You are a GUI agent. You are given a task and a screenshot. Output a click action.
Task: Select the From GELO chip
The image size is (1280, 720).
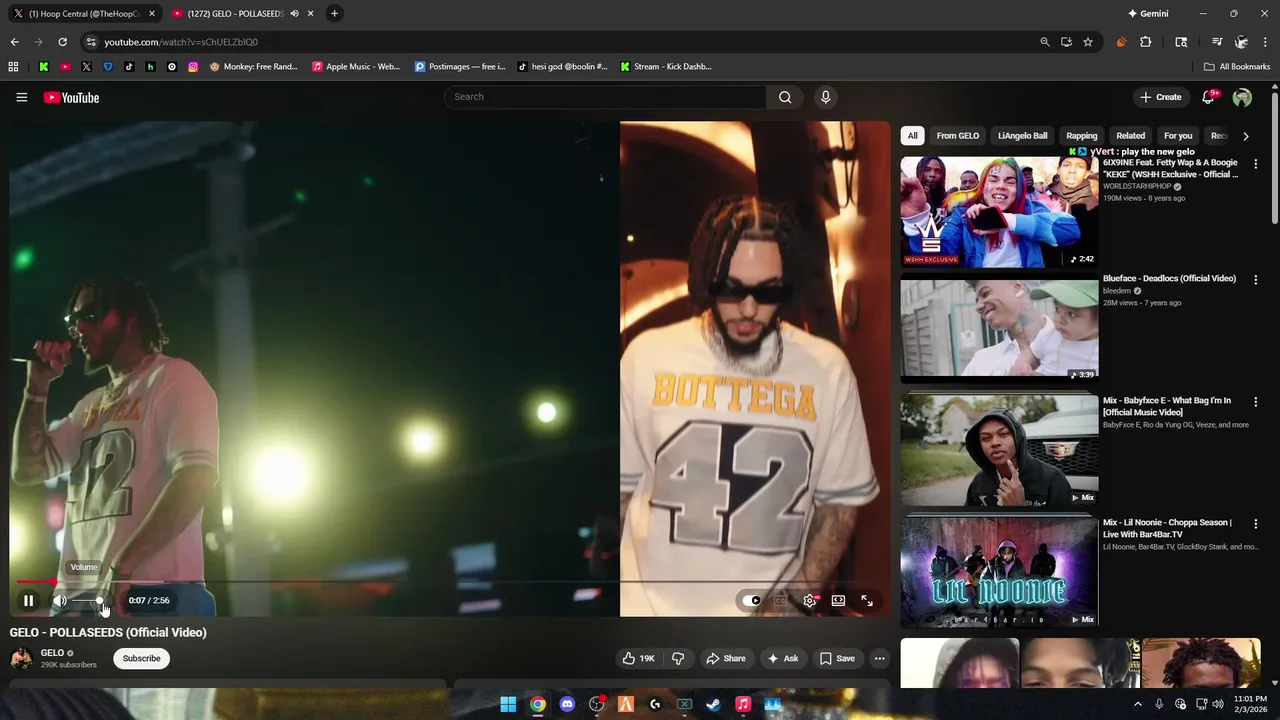(957, 136)
